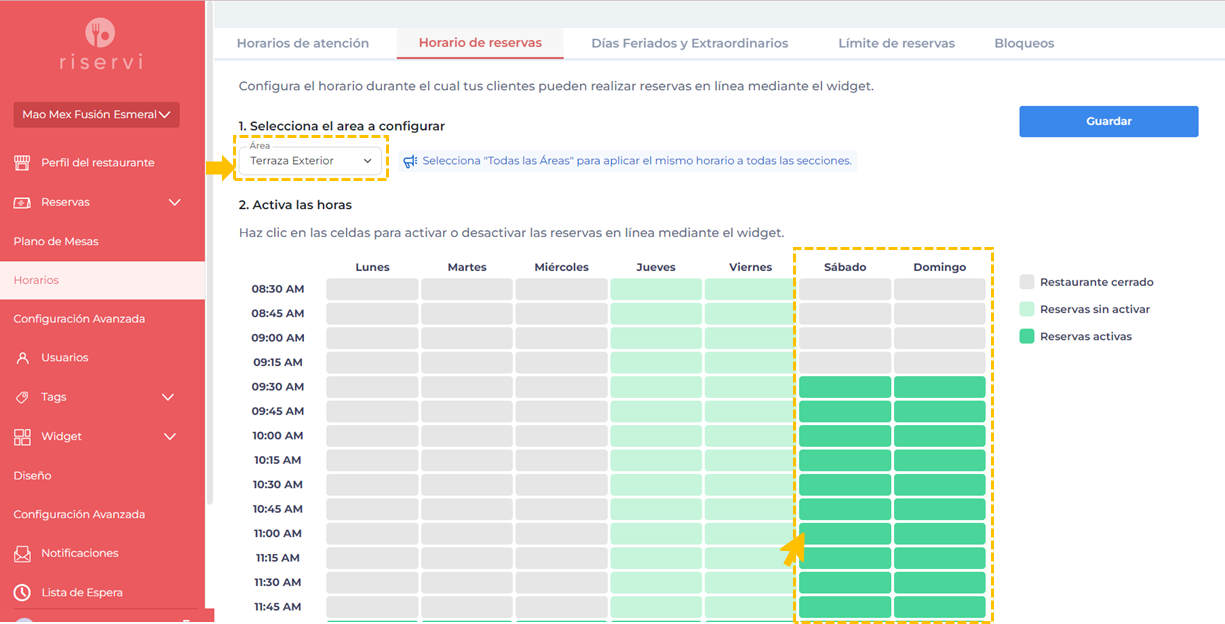The width and height of the screenshot is (1225, 624).
Task: Click the Tags label icon
Action: pos(22,397)
